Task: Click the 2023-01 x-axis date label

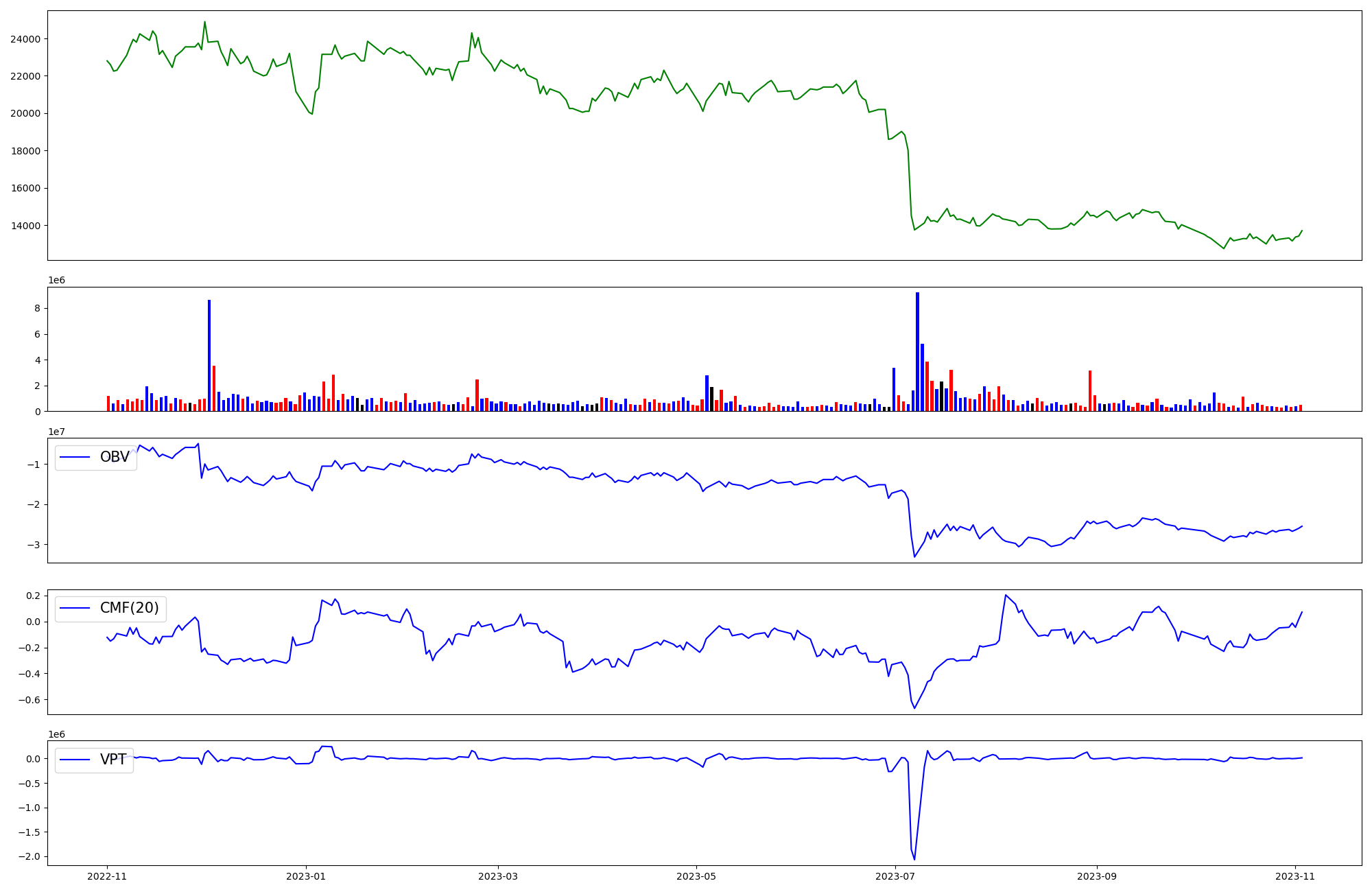Action: tap(305, 876)
